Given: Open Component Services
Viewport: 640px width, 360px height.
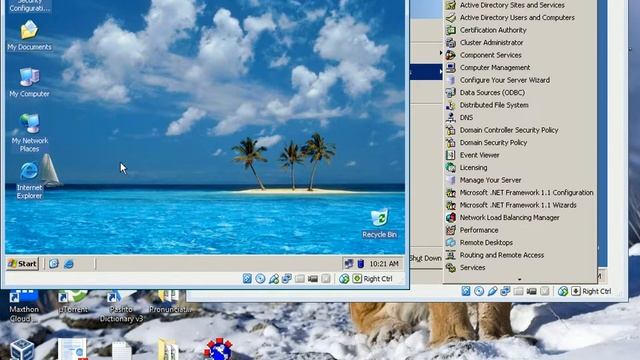Looking at the screenshot, I should coord(520,55).
